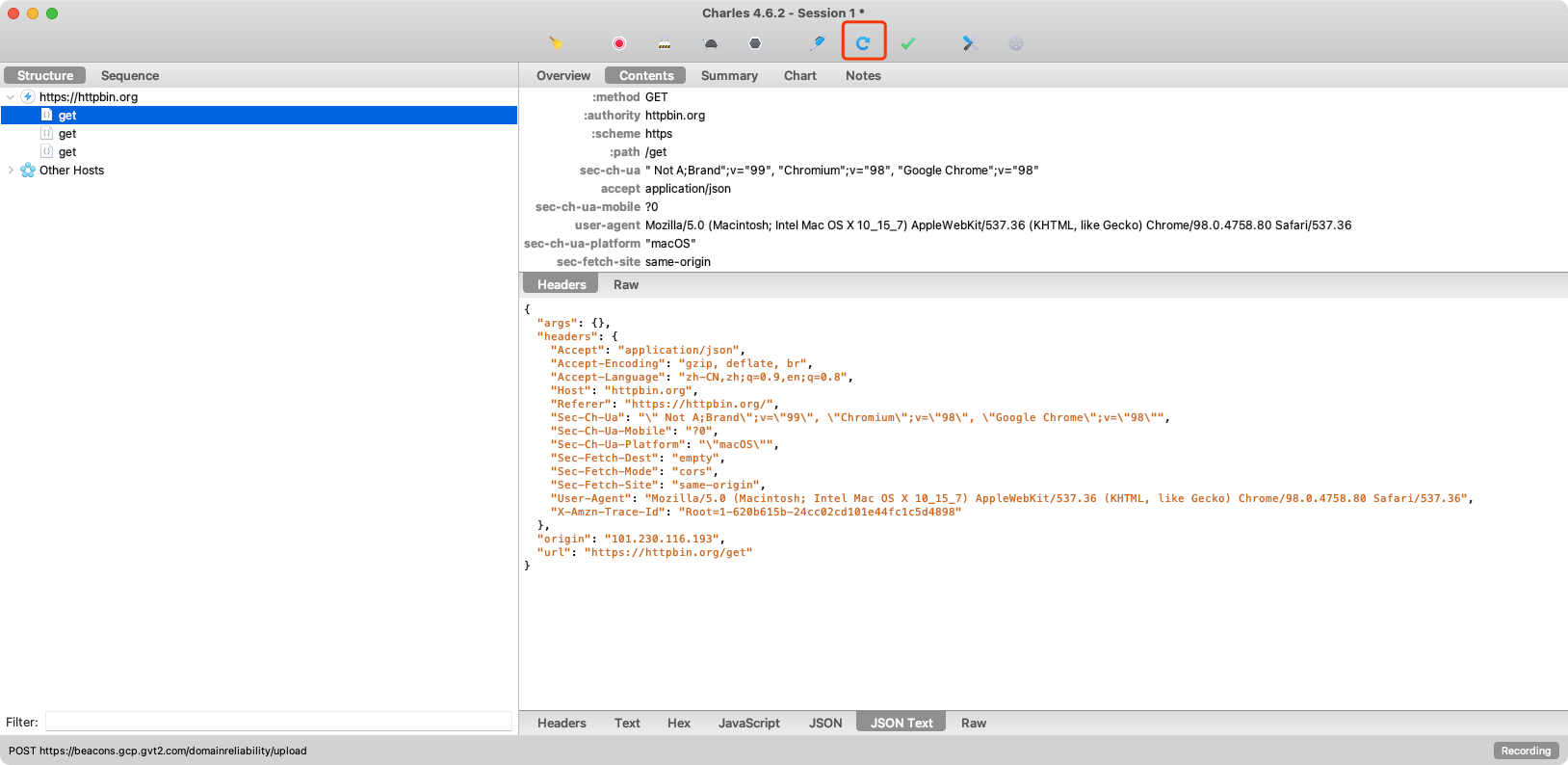Viewport: 1568px width, 765px height.
Task: Switch to the Sequence view
Action: (130, 75)
